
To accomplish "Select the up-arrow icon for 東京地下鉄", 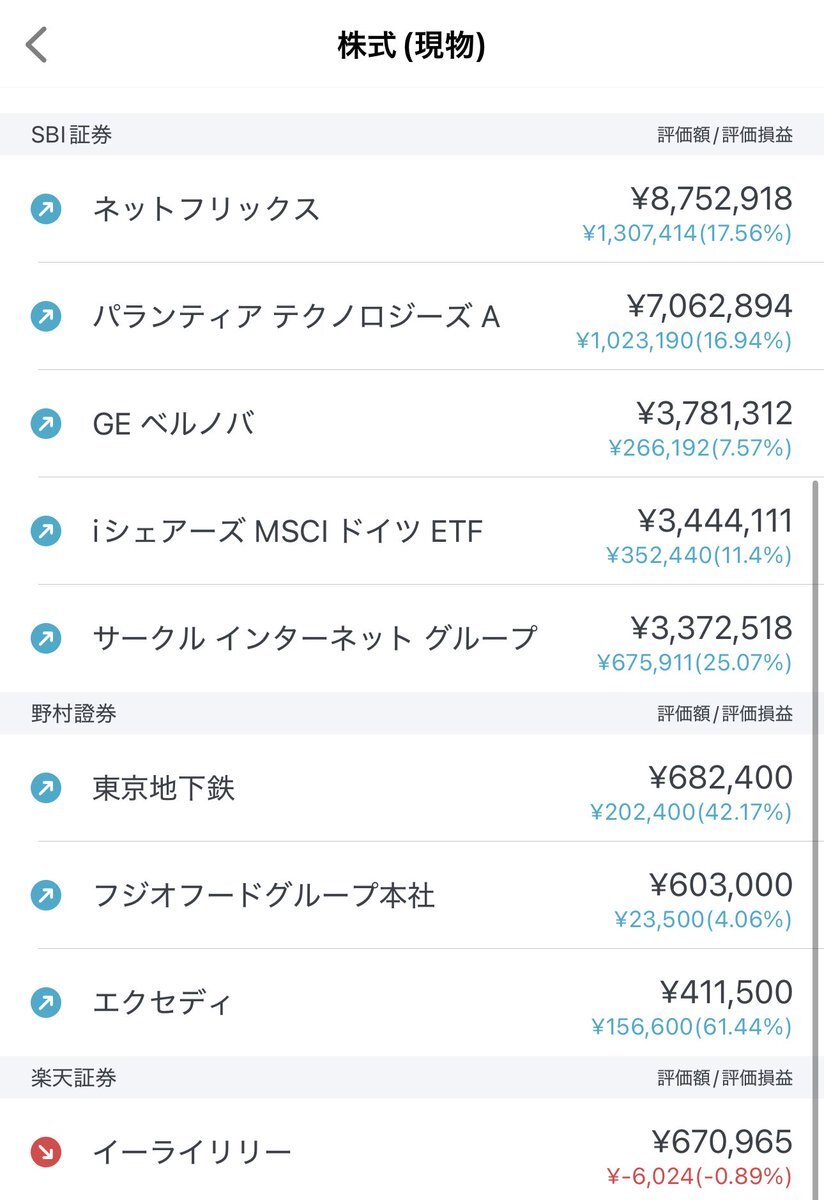I will tap(46, 789).
